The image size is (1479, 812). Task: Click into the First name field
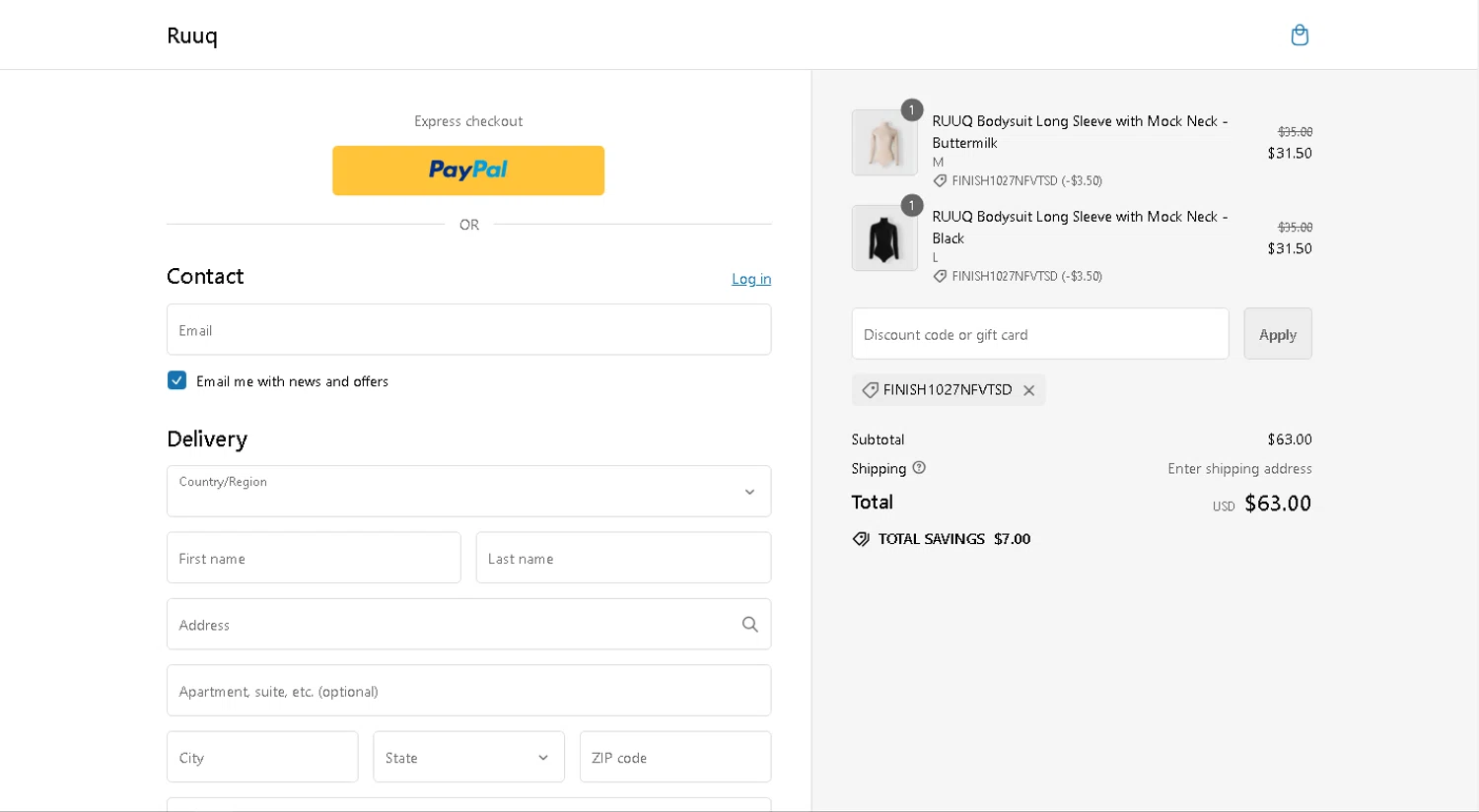pos(314,558)
